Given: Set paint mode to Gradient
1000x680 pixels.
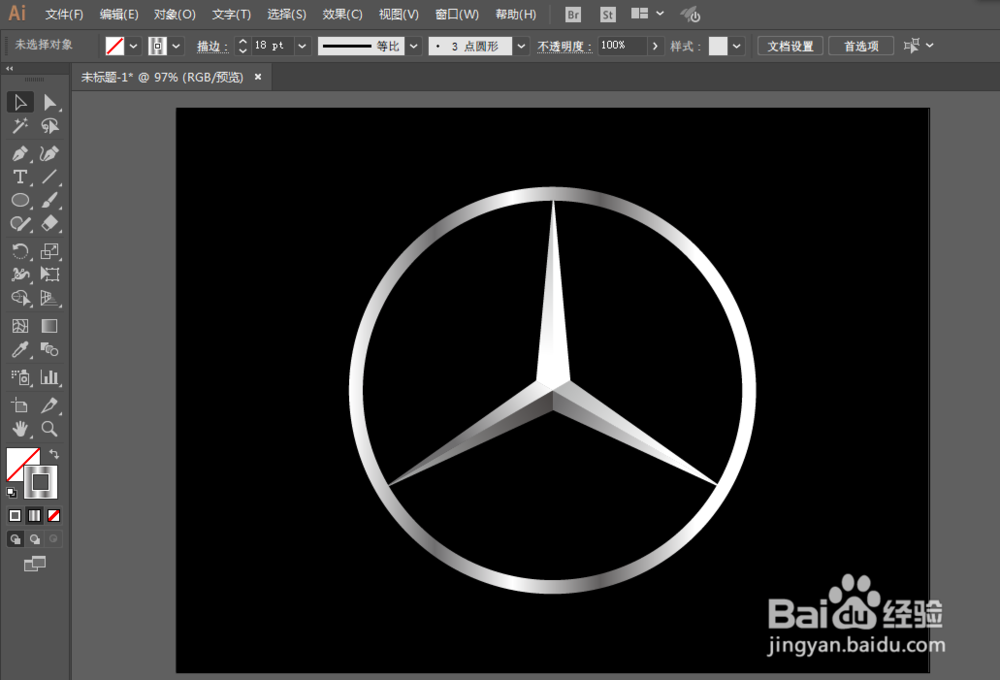Looking at the screenshot, I should [34, 515].
